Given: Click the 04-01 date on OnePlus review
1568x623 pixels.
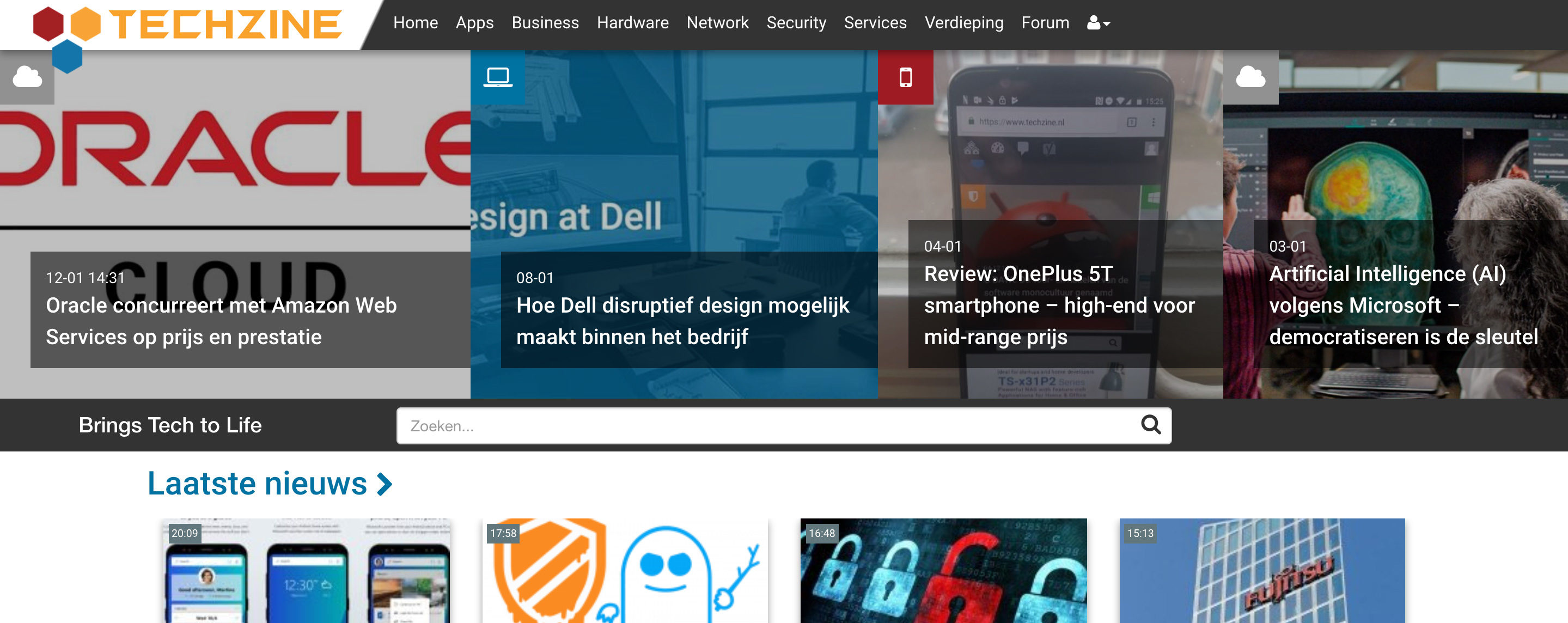Looking at the screenshot, I should 942,246.
